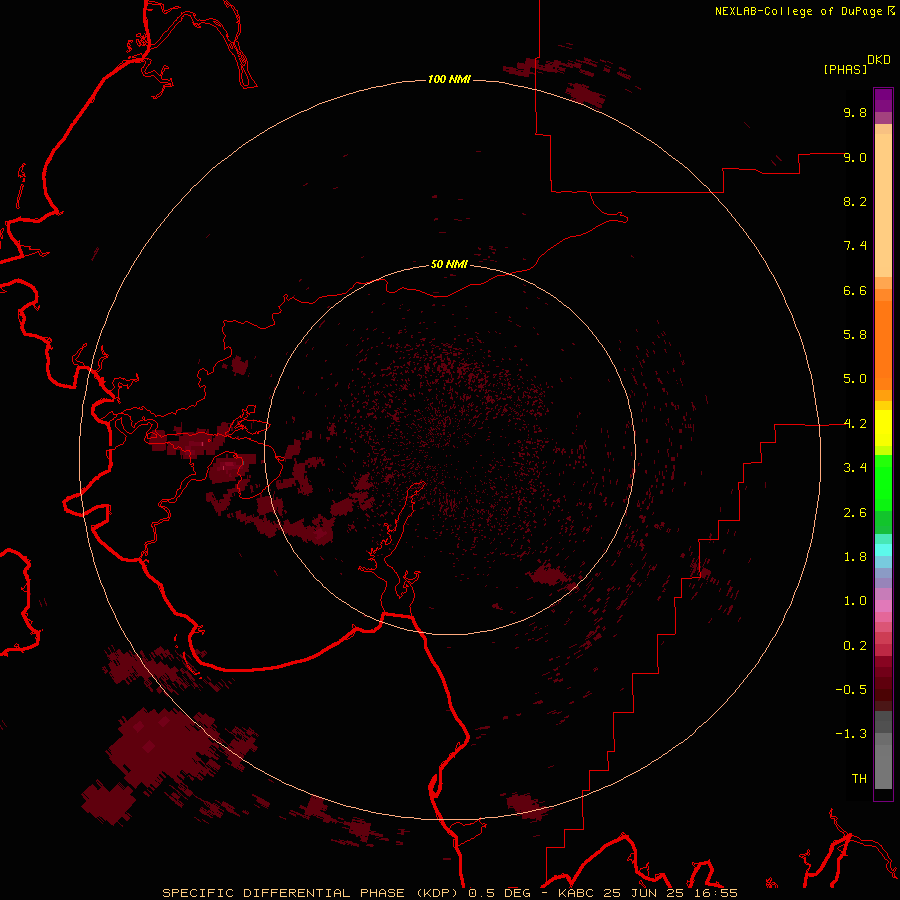This screenshot has height=900, width=900.
Task: Click the pink segment of the color scale
Action: tap(883, 606)
